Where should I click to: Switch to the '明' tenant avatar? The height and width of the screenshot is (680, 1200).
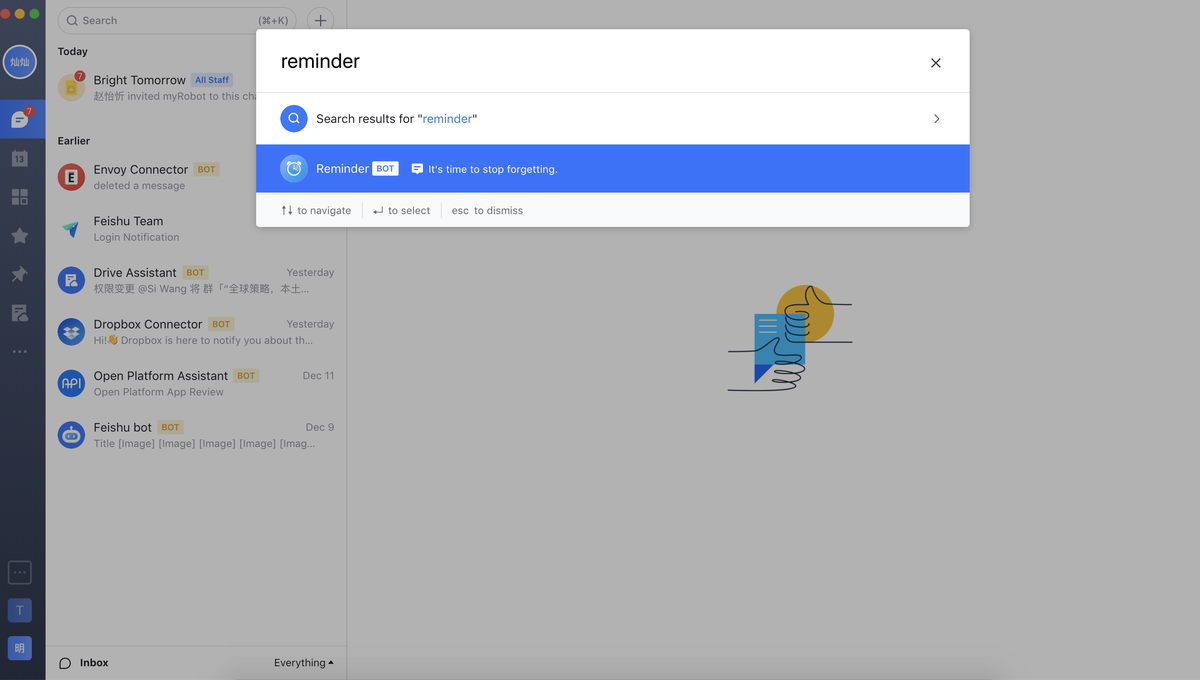20,648
